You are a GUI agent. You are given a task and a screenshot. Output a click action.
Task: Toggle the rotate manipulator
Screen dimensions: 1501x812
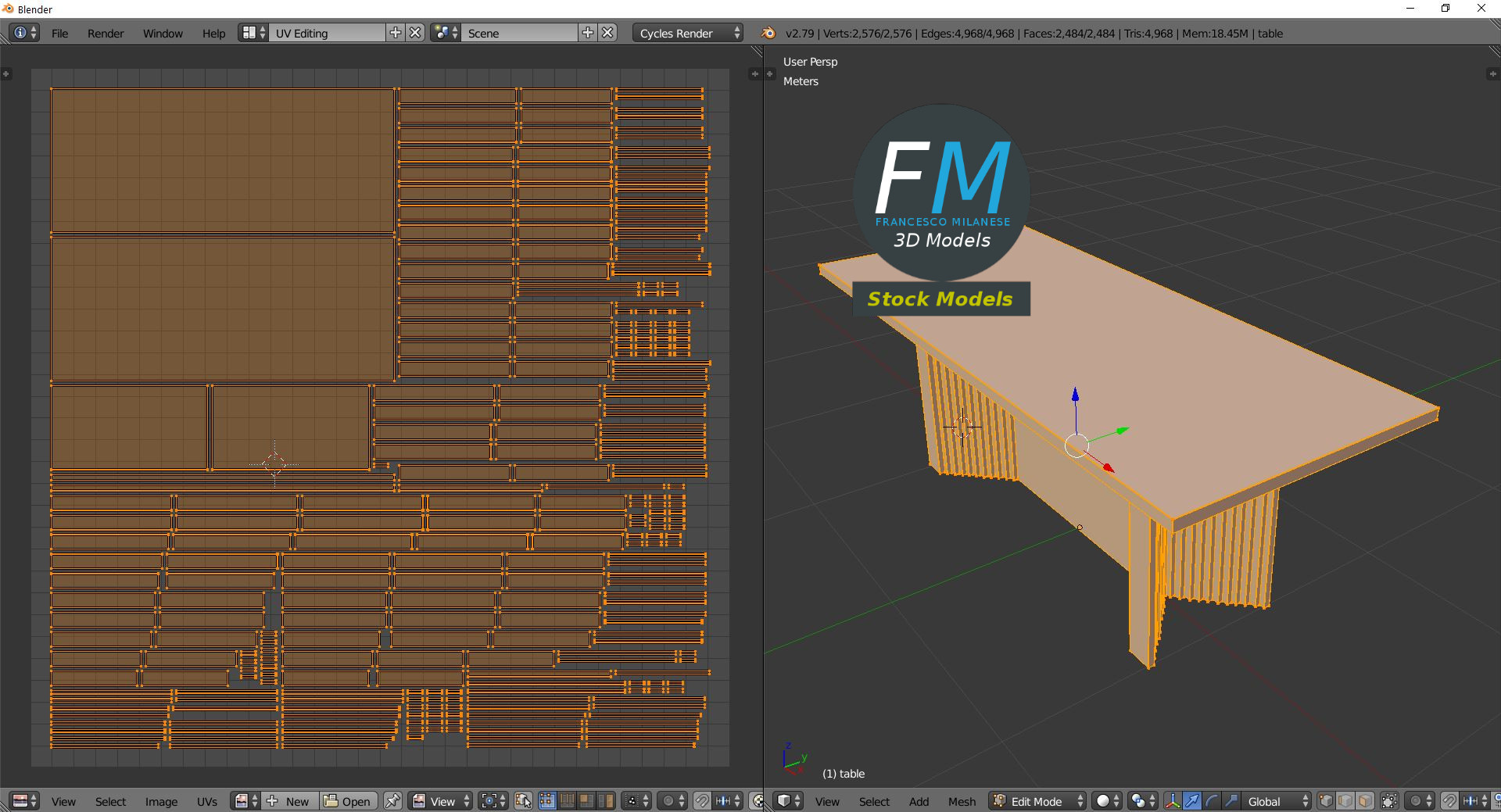pos(1212,801)
